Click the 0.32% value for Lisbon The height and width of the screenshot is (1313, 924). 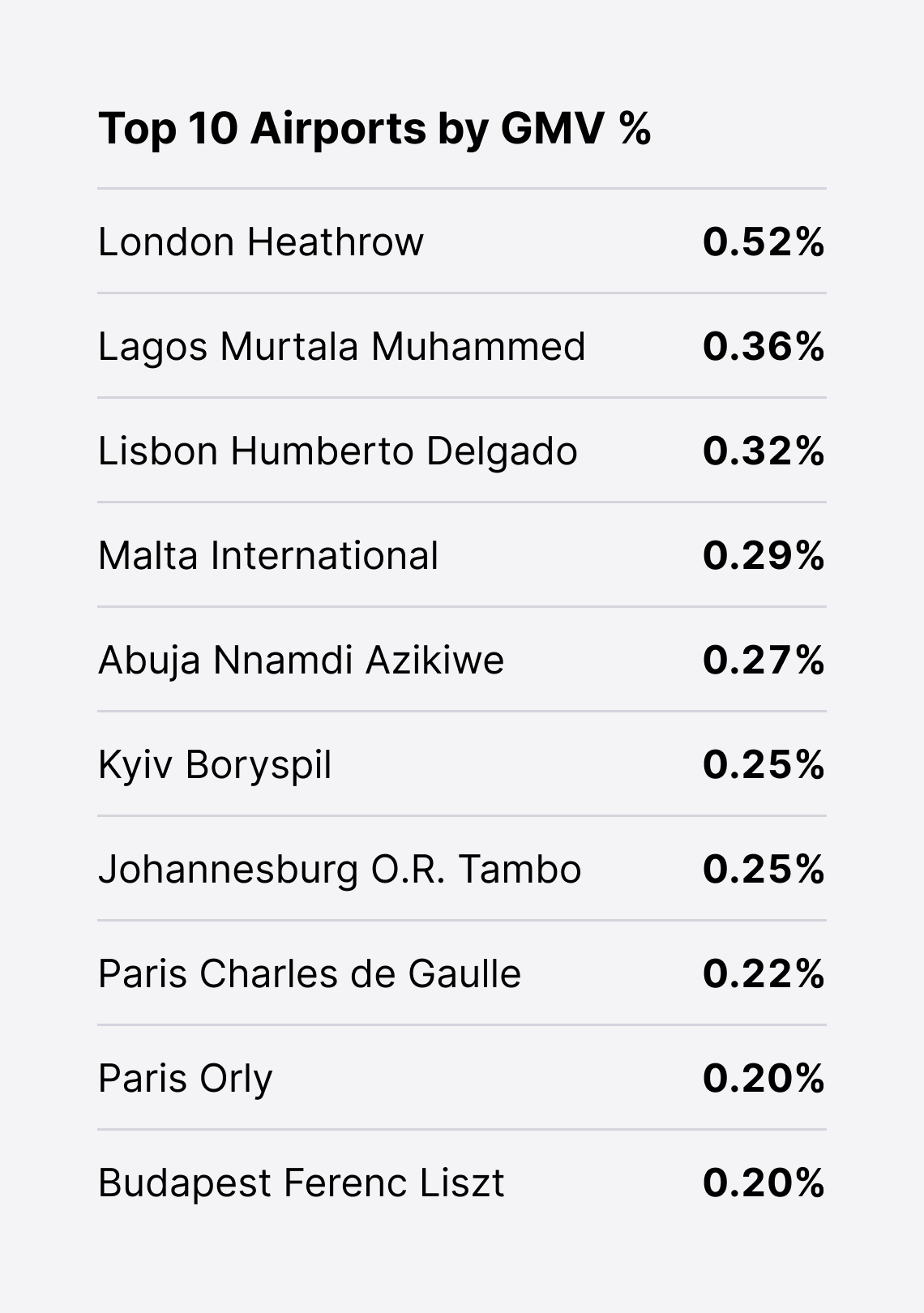point(764,451)
